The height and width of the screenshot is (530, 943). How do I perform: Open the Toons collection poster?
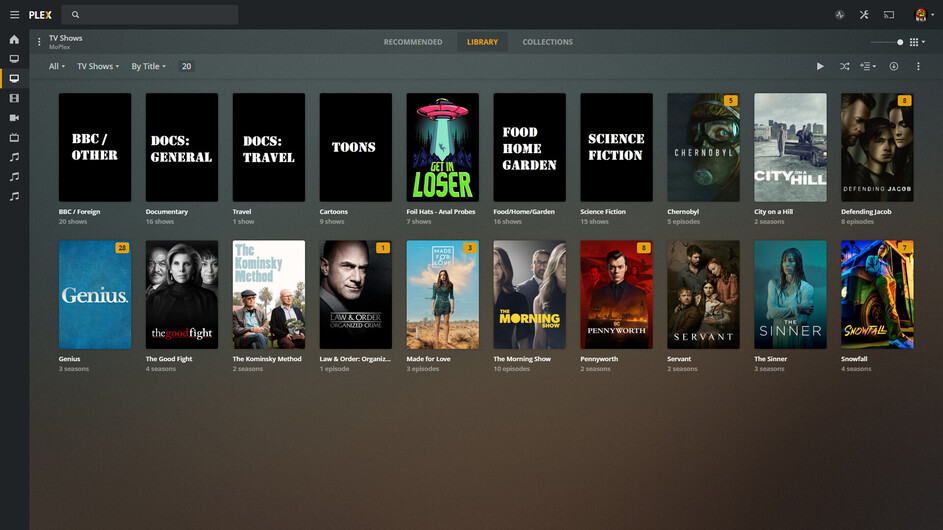355,147
